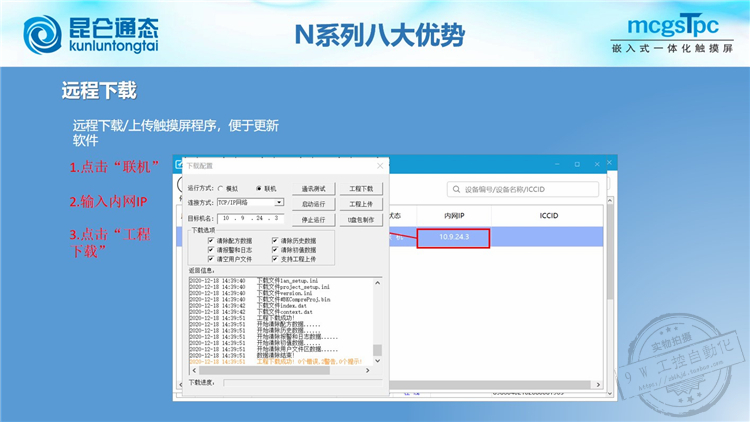
Task: Click the 下载进度 progress bar
Action: (300, 383)
